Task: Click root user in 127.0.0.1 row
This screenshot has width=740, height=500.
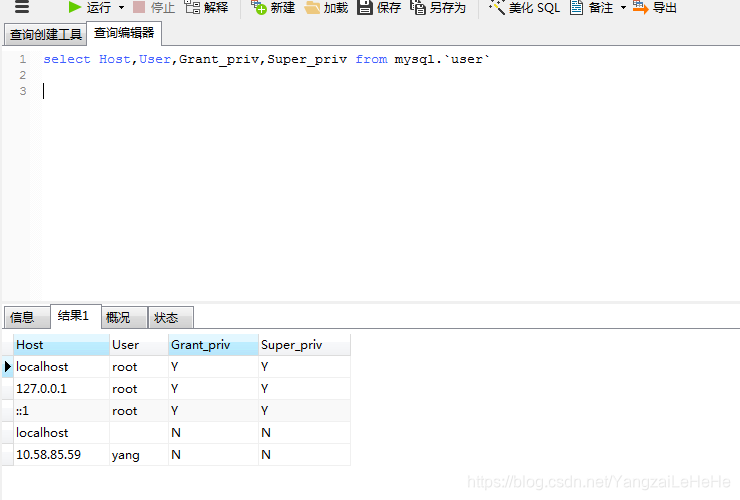Action: (x=139, y=389)
